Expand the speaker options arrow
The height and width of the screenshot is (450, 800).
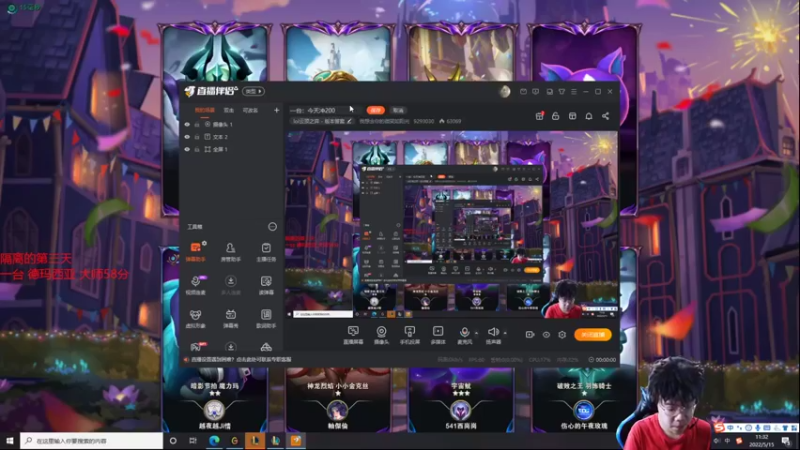click(505, 333)
